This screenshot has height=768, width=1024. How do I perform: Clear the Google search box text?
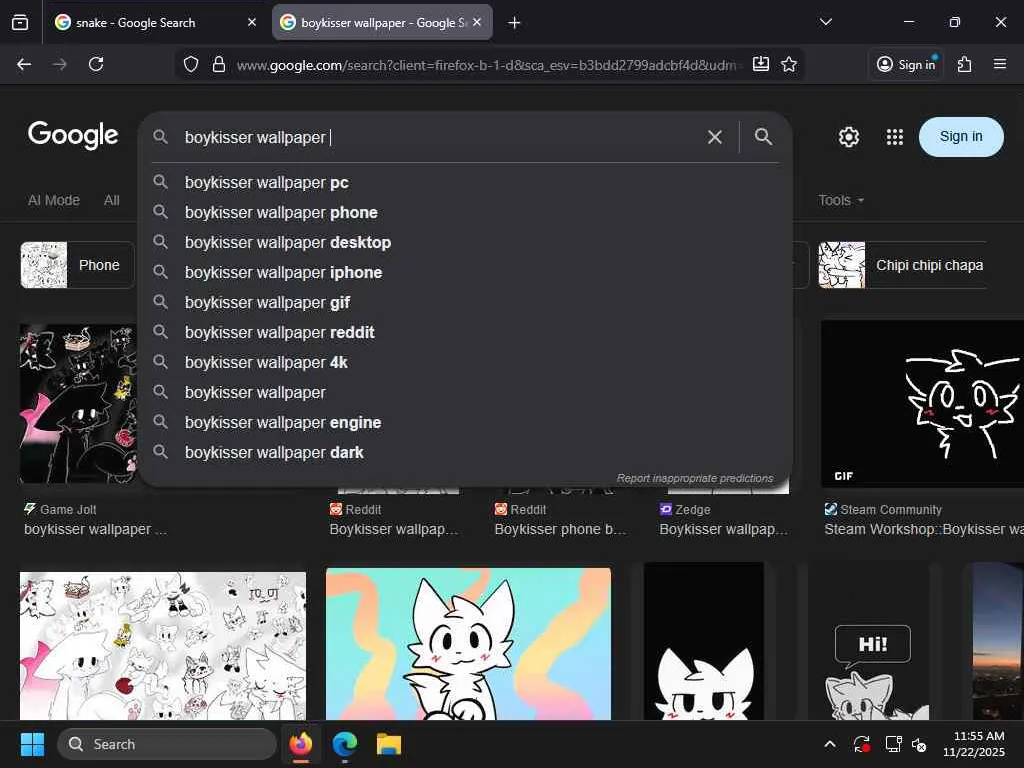point(715,137)
